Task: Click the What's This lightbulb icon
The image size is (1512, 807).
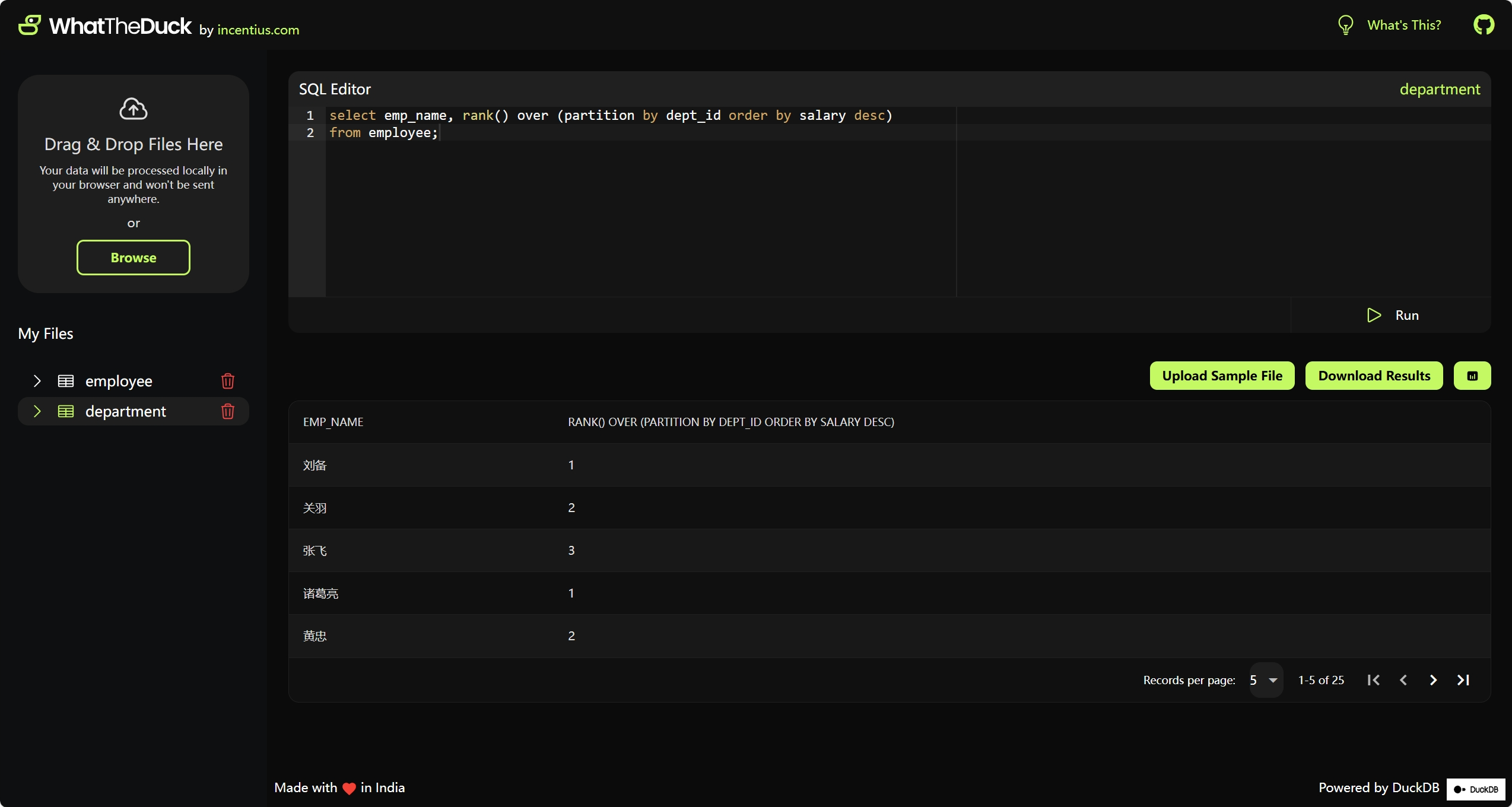Action: [1345, 25]
